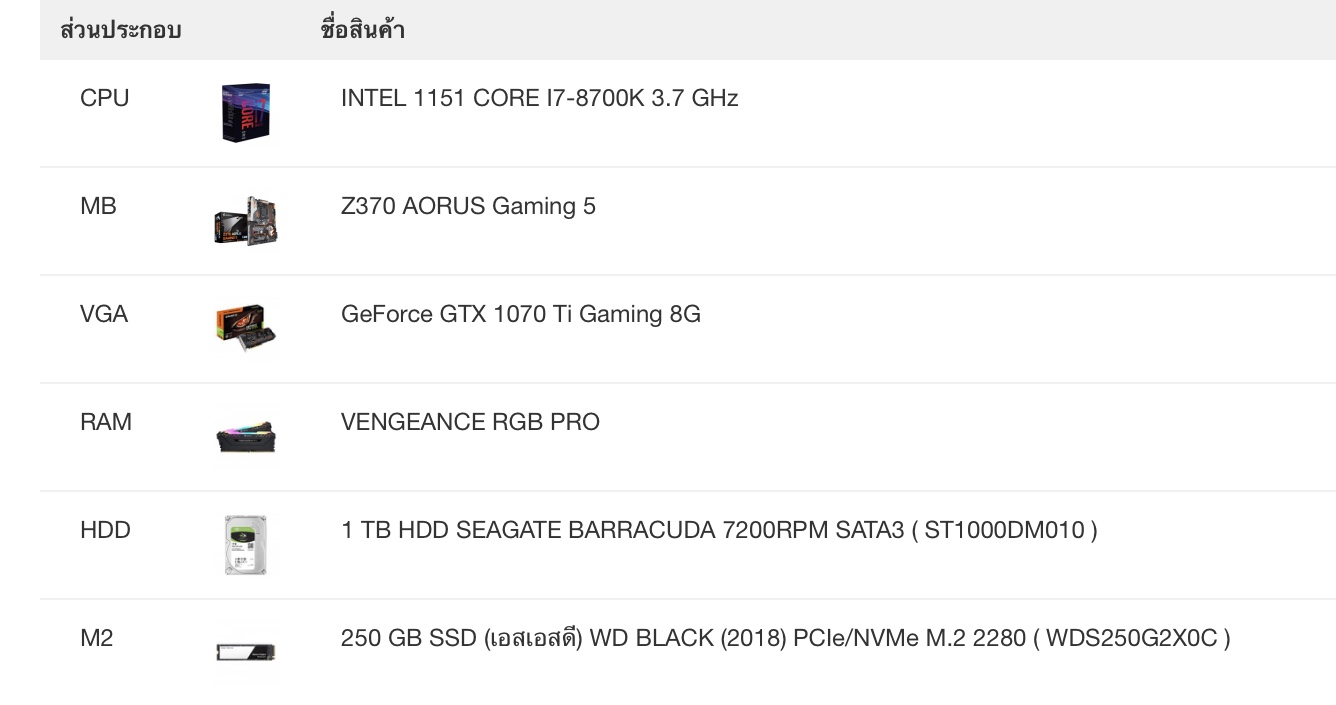Click the Z370 AORUS motherboard product image
The image size is (1336, 705).
point(246,221)
